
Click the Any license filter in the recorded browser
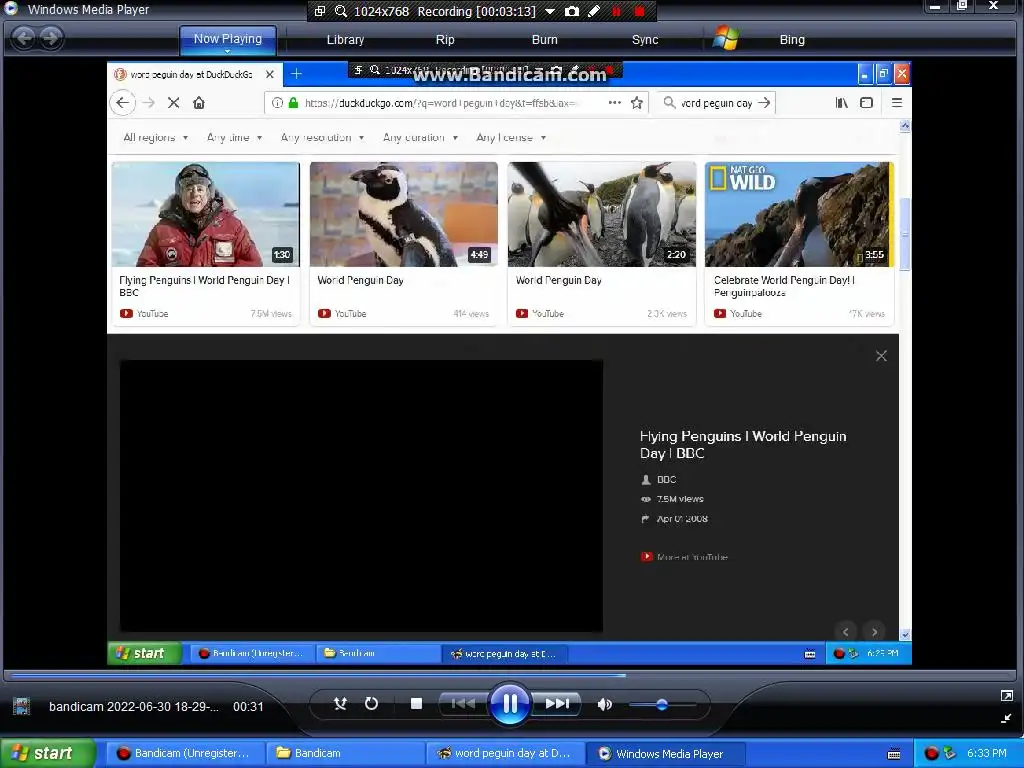pos(511,138)
